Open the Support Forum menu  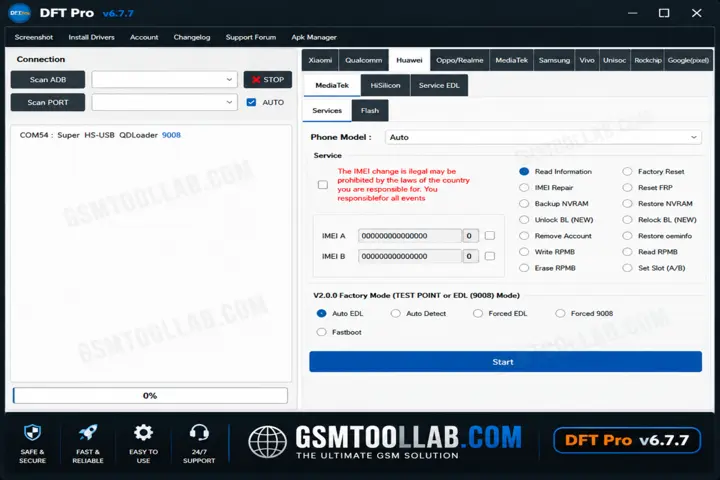pos(251,37)
